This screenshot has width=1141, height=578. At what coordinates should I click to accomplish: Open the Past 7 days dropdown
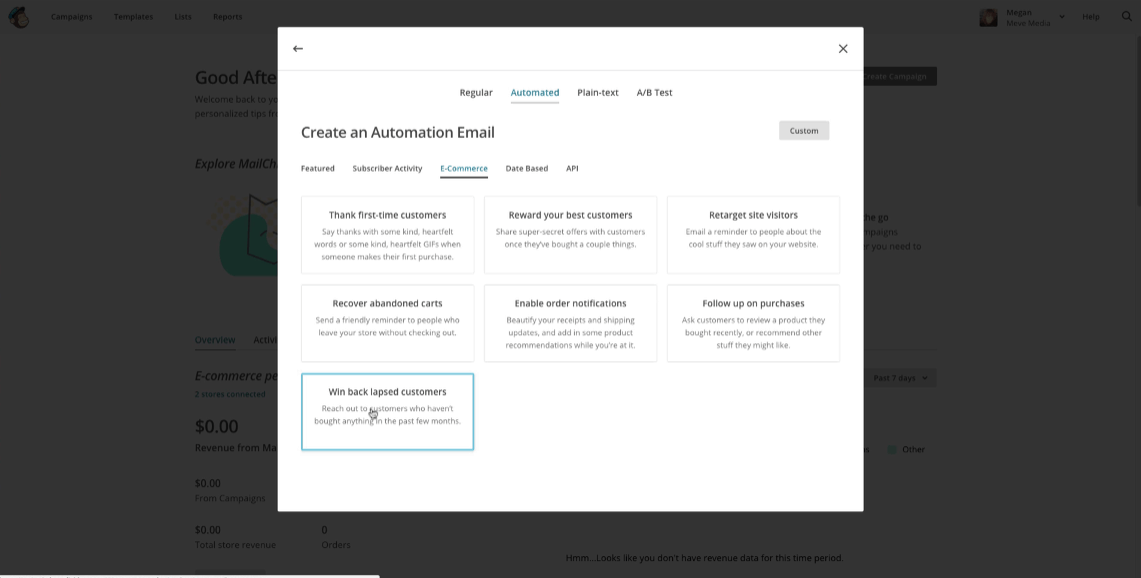click(900, 378)
